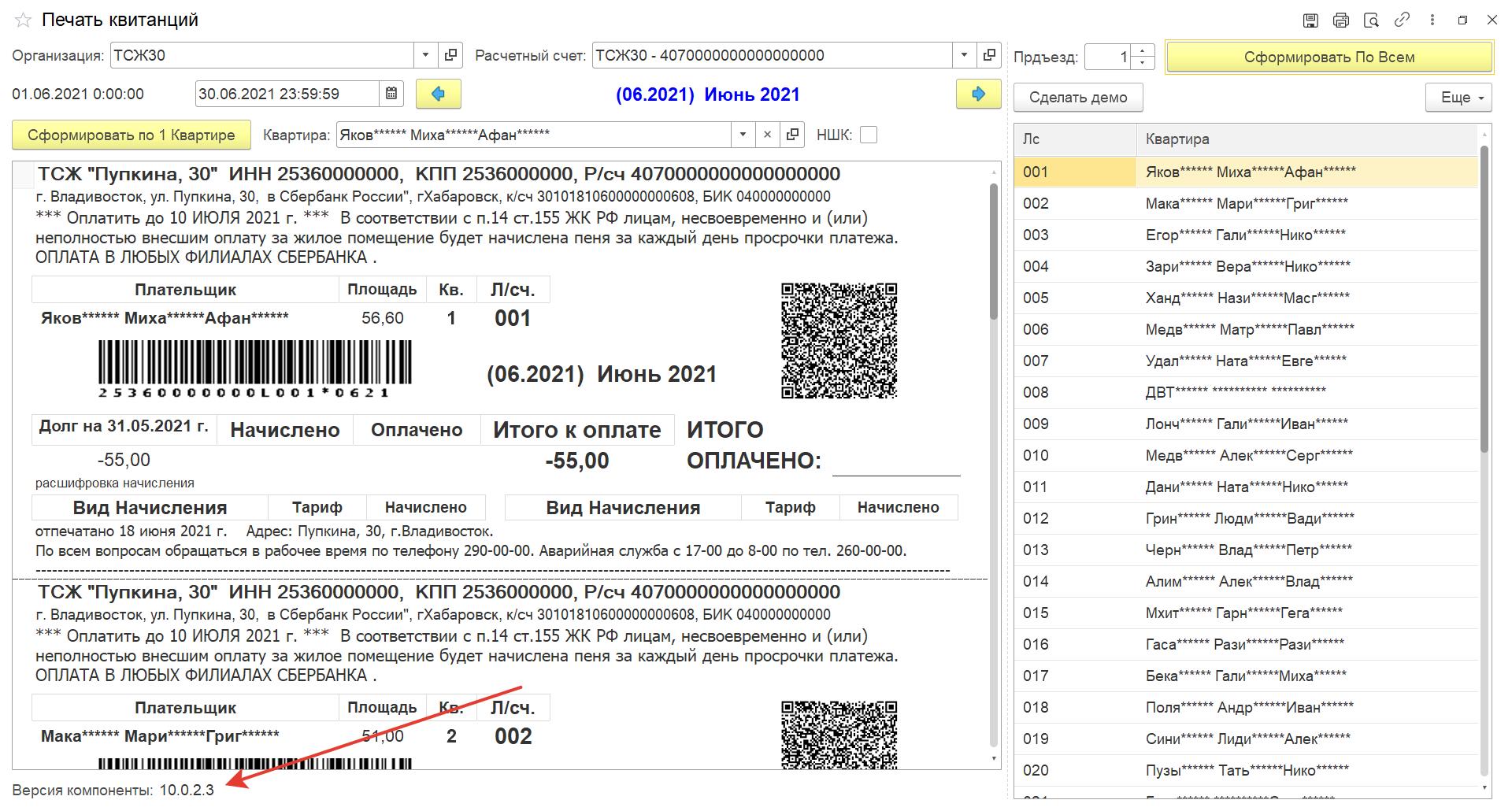Image resolution: width=1512 pixels, height=811 pixels.
Task: Clear the Квартира field with X
Action: pyautogui.click(x=767, y=135)
